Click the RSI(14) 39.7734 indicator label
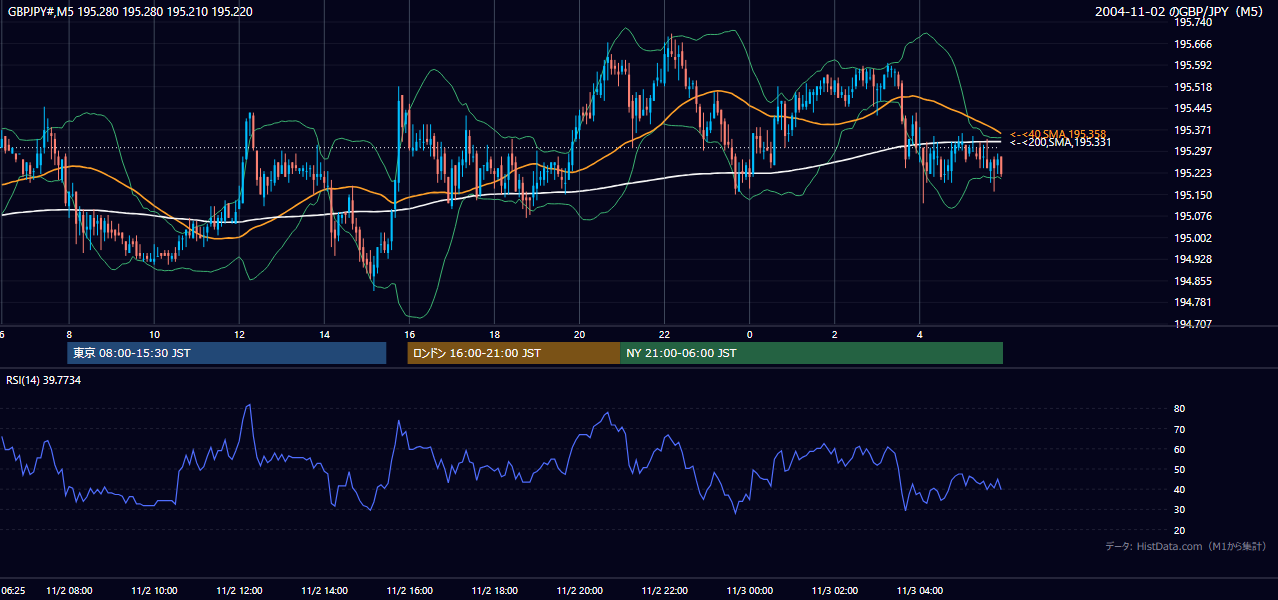This screenshot has height=600, width=1278. (44, 380)
